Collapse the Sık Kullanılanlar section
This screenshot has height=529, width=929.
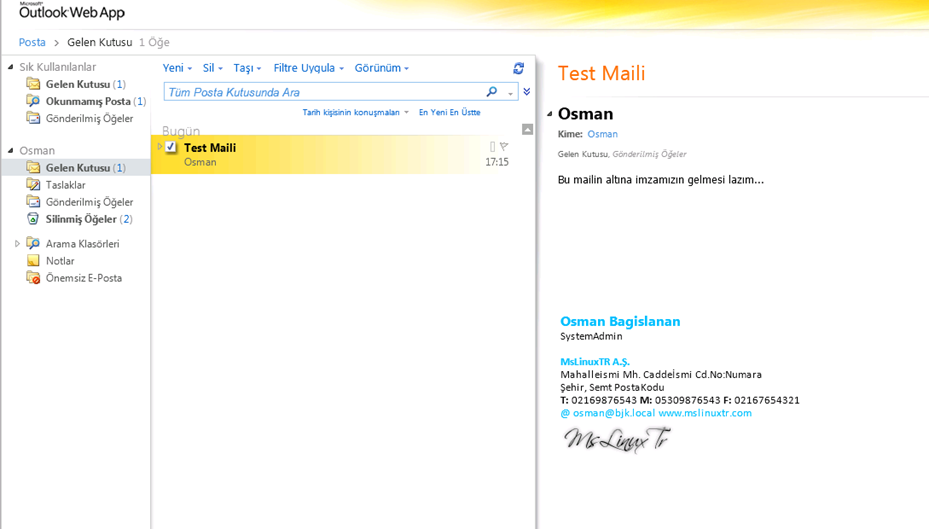[11, 67]
